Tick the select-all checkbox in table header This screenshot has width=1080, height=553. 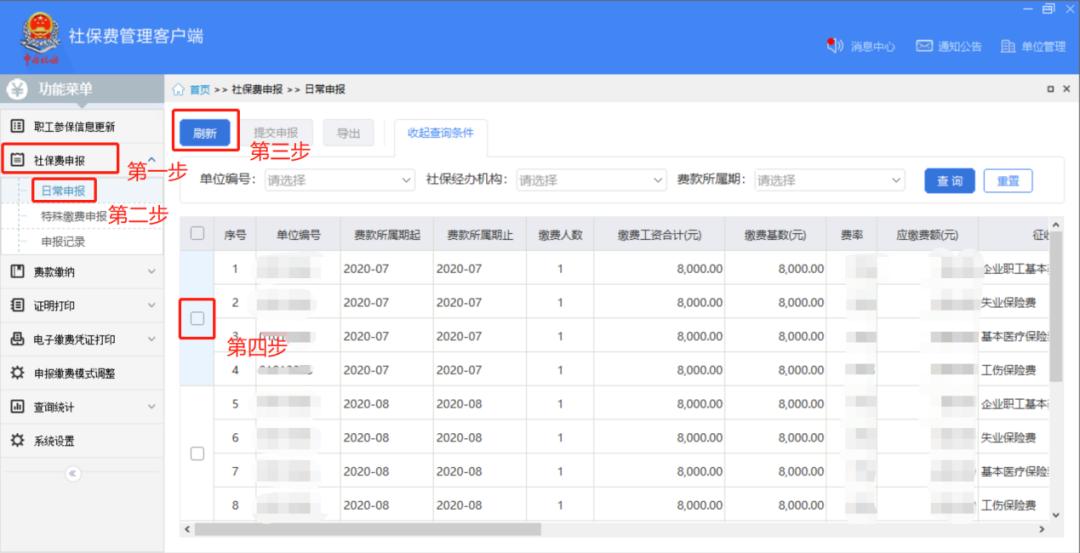197,234
